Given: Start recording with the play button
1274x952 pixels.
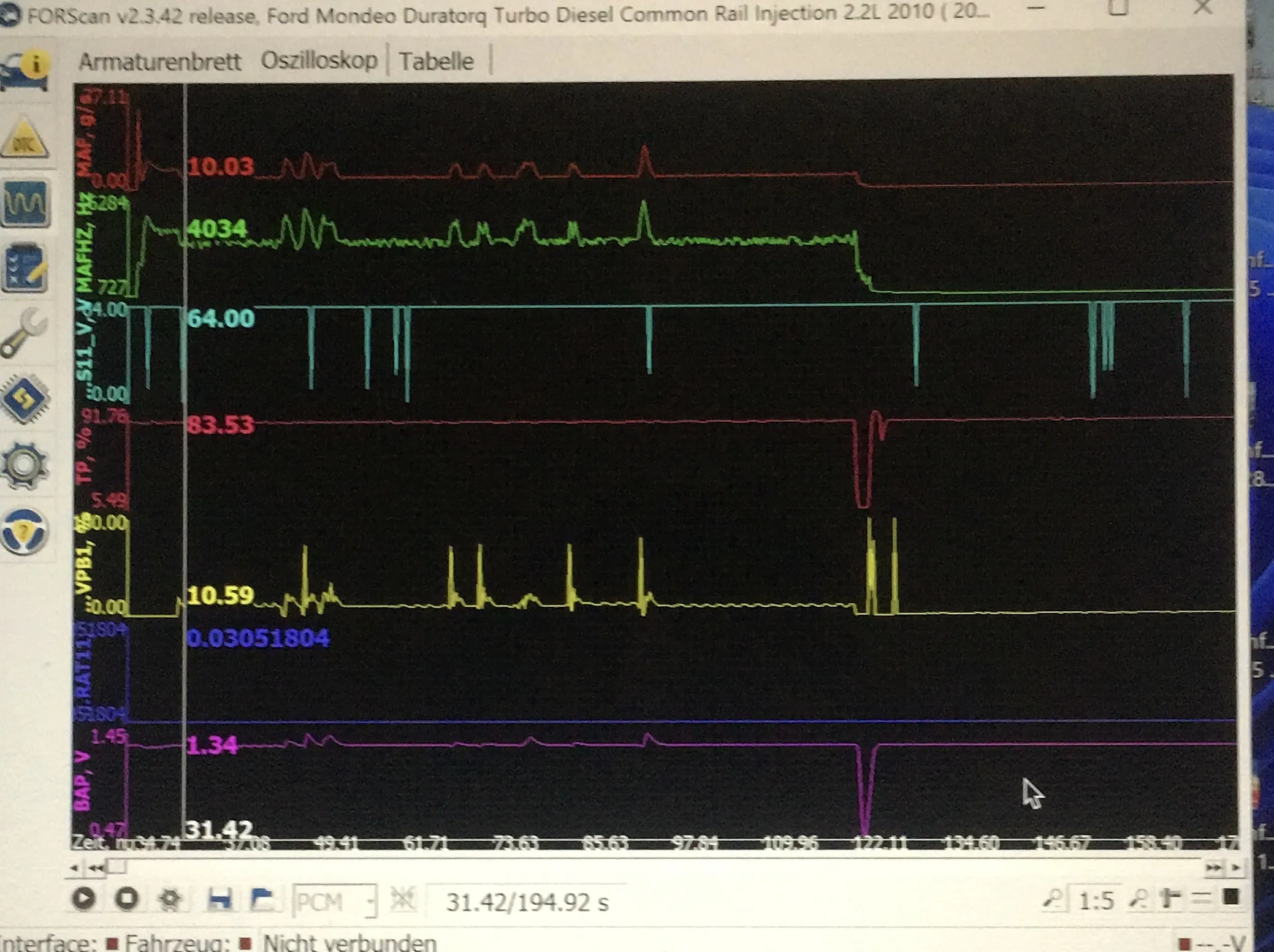Looking at the screenshot, I should click(x=84, y=899).
